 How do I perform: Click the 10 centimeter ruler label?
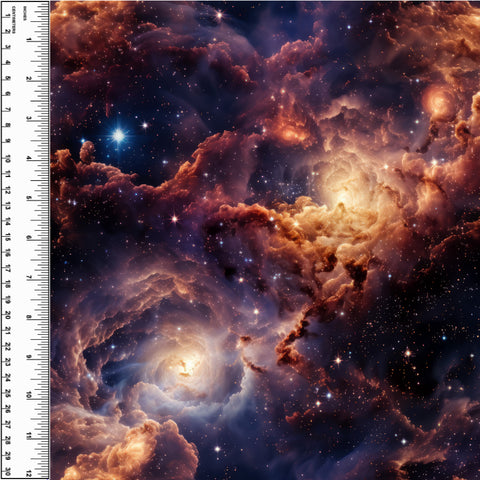(x=7, y=159)
